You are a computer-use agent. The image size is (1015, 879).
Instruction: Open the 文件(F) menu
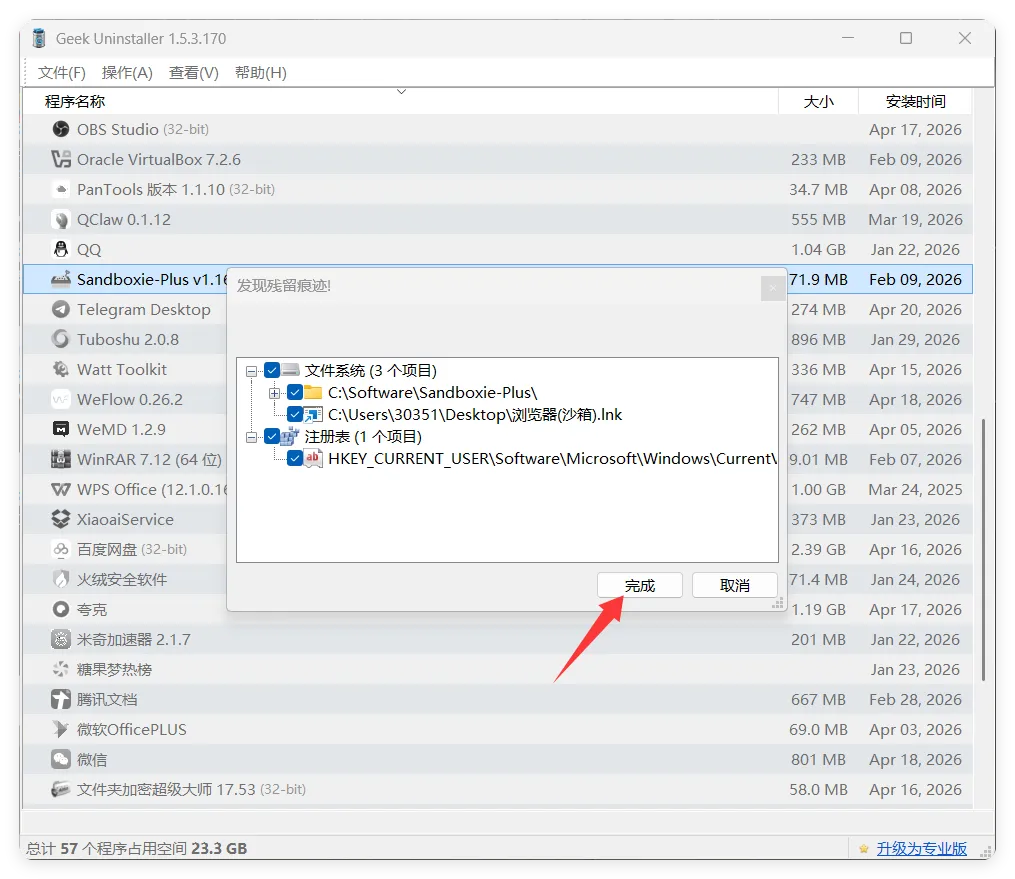(x=61, y=72)
